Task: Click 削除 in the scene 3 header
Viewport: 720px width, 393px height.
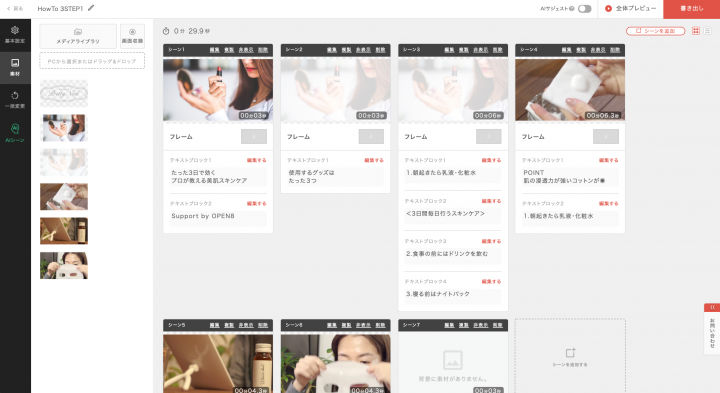Action: pyautogui.click(x=498, y=50)
